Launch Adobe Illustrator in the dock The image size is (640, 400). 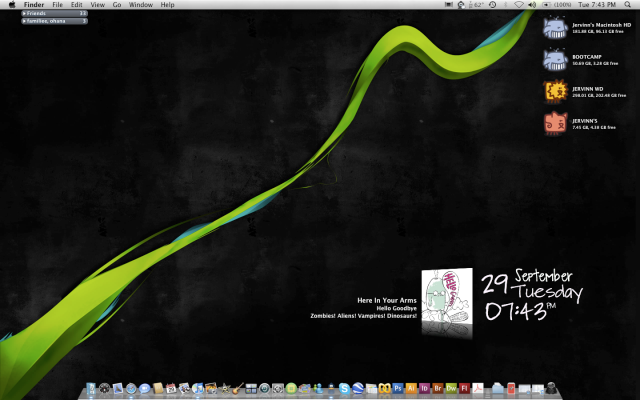point(411,387)
